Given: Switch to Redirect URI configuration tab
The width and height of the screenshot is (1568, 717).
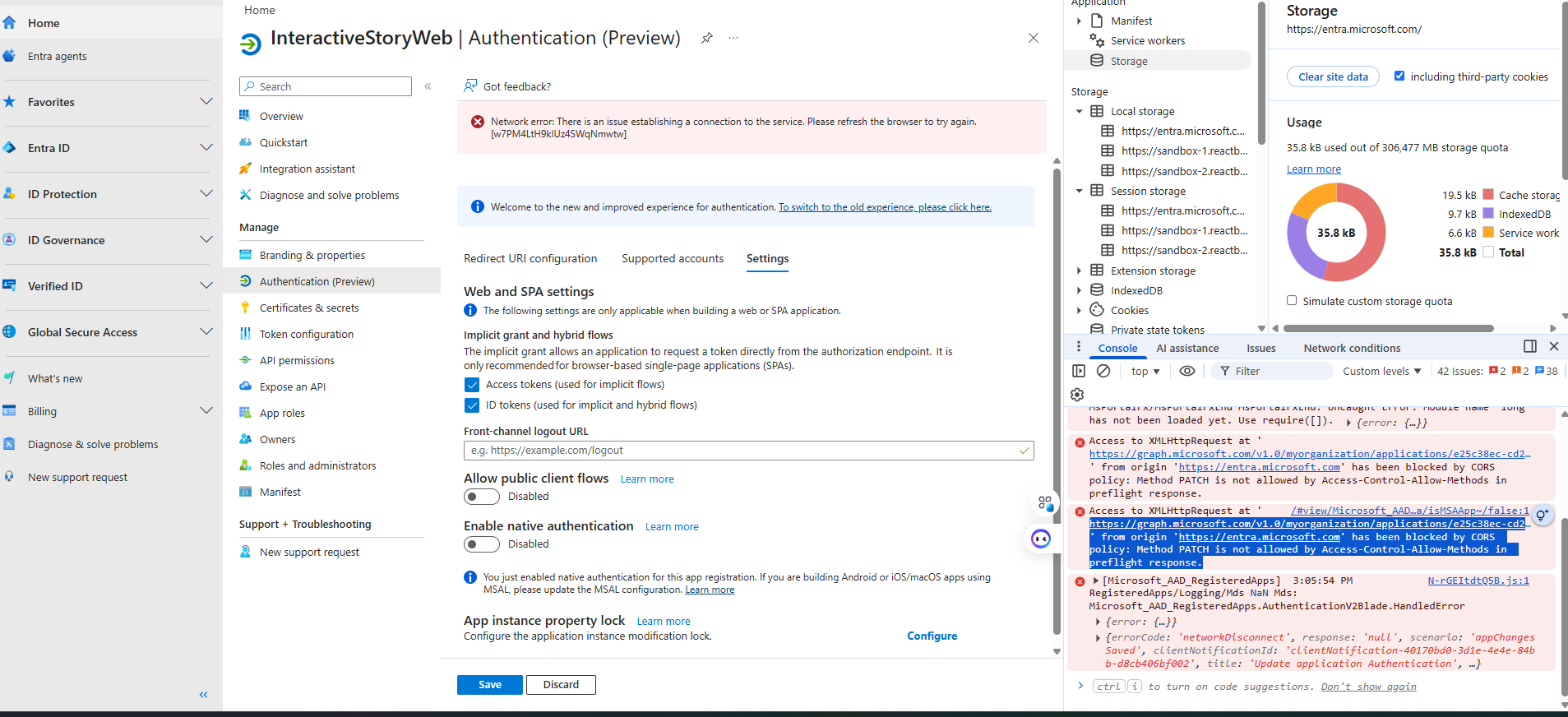Looking at the screenshot, I should pos(530,258).
